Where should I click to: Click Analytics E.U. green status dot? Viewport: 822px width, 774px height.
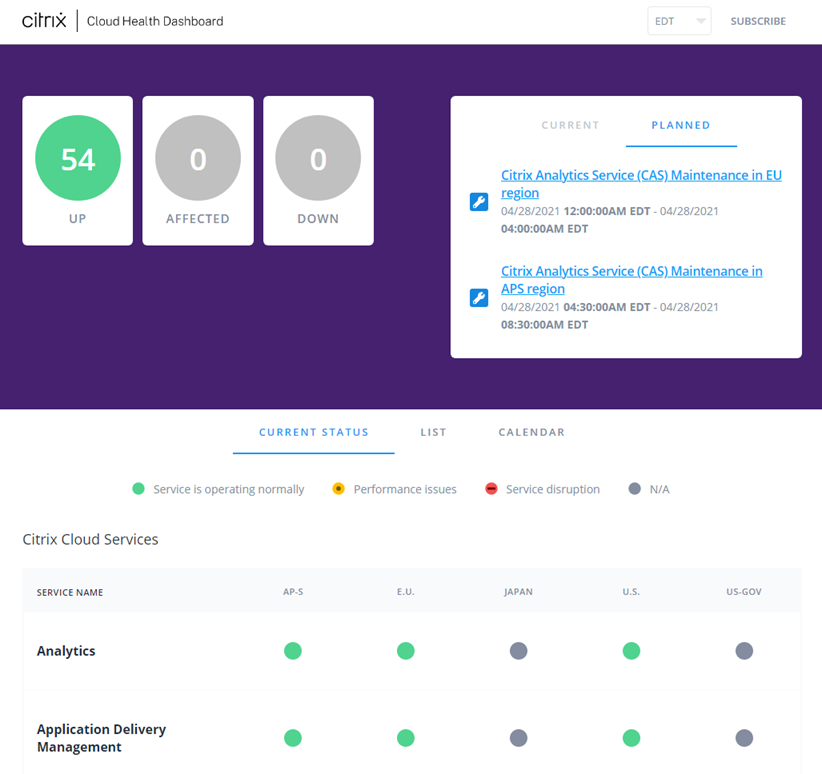[x=405, y=651]
